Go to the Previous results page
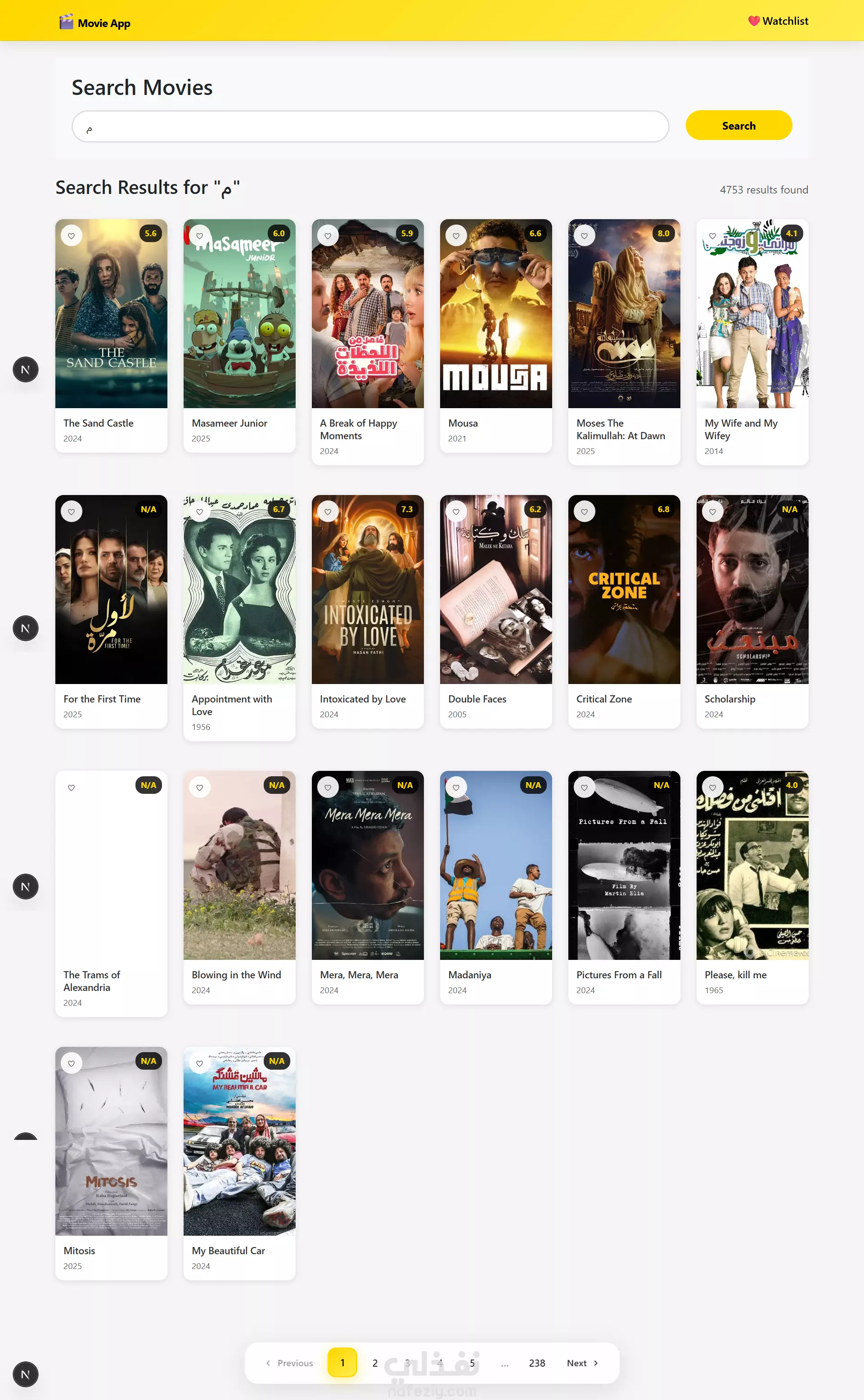 point(289,1363)
